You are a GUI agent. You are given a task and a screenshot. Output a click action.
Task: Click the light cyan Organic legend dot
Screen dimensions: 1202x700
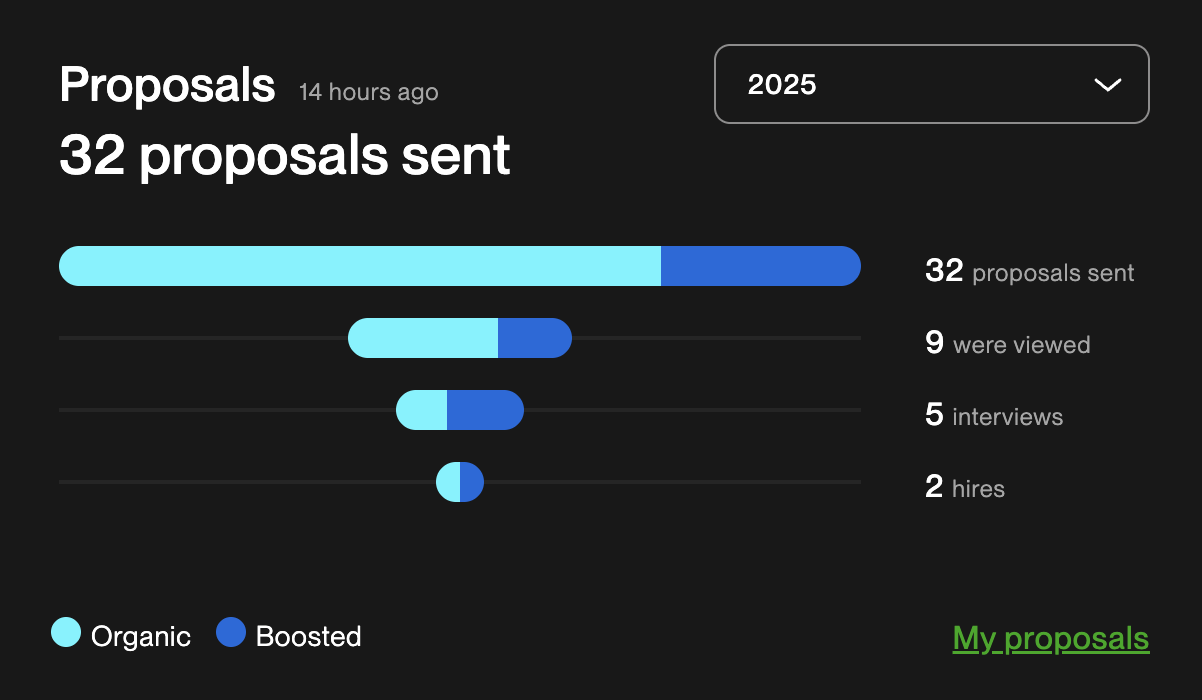(x=66, y=633)
